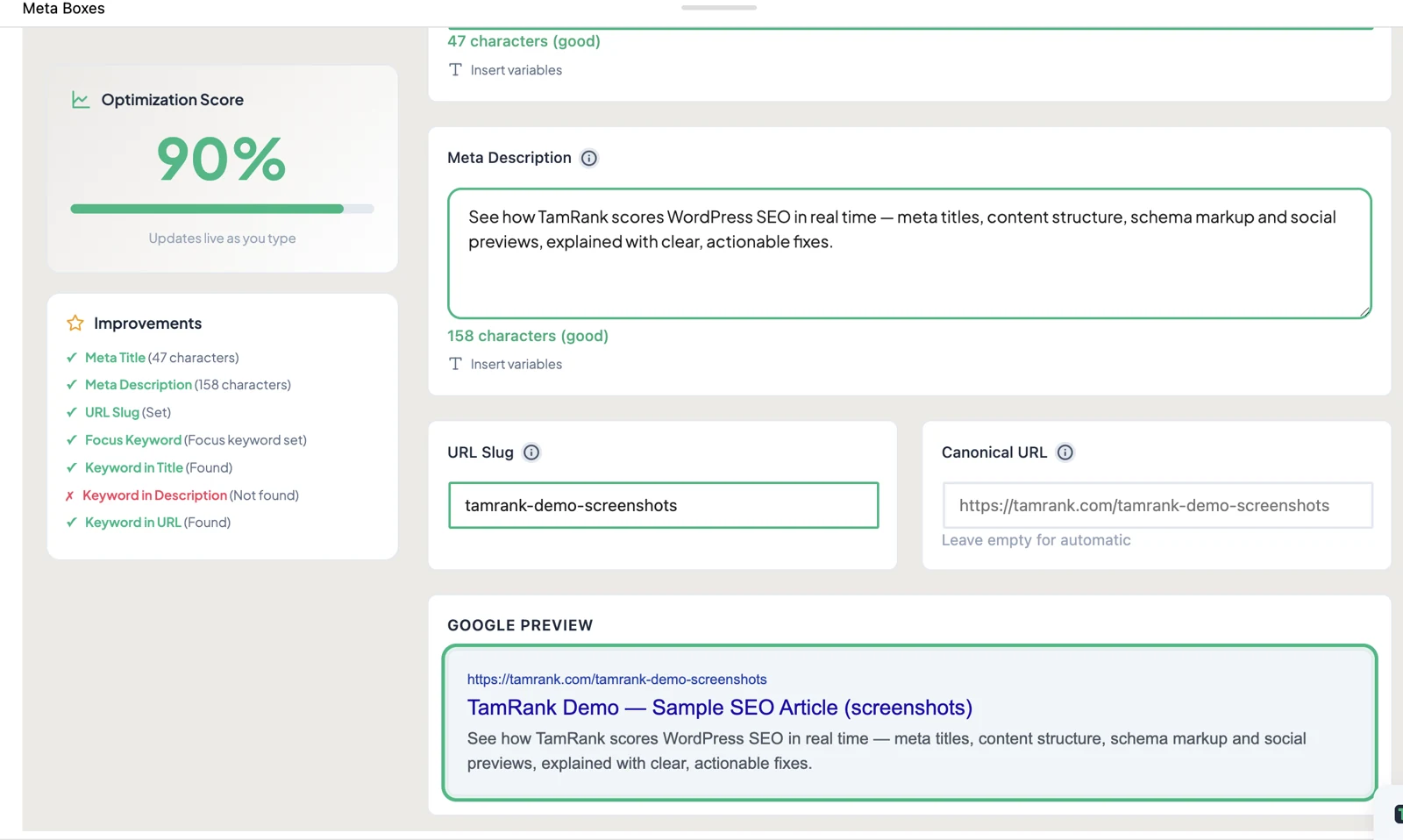Click the GOOGLE PREVIEW heading

(x=520, y=625)
